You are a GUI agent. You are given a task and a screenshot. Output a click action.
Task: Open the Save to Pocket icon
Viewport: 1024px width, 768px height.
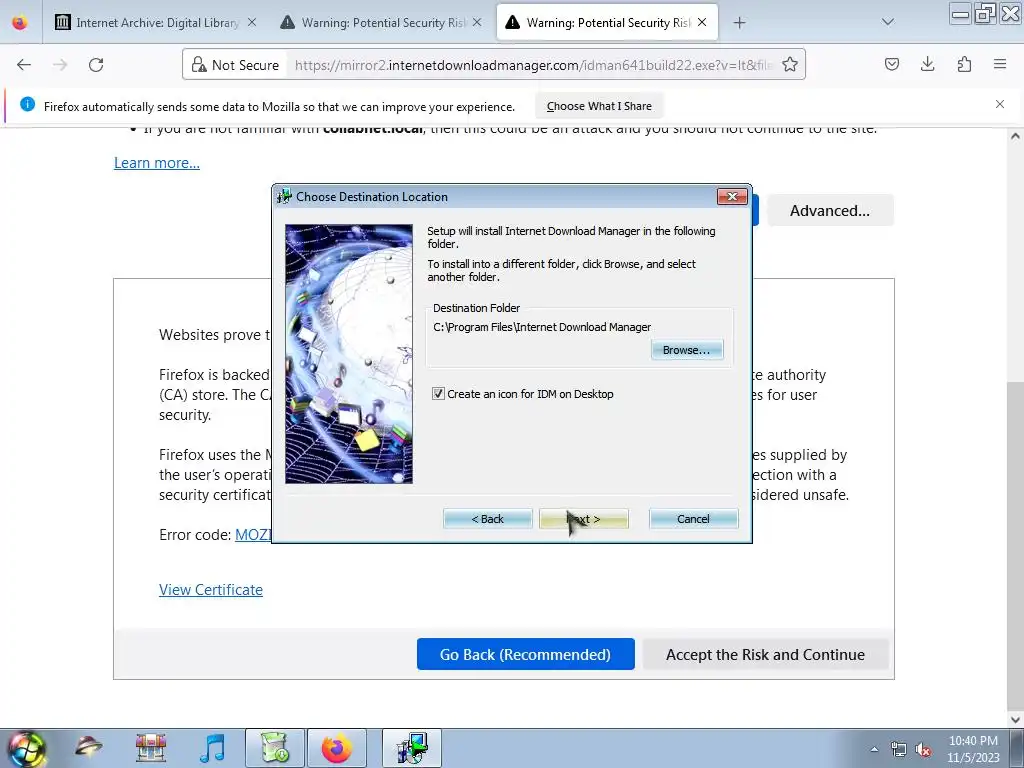(891, 64)
